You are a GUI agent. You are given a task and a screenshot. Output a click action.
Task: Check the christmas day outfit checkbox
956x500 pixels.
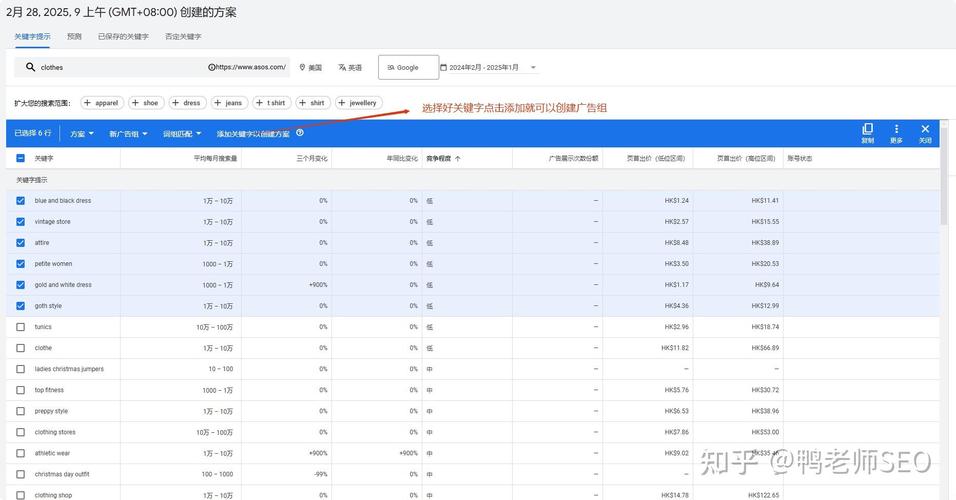coord(21,474)
